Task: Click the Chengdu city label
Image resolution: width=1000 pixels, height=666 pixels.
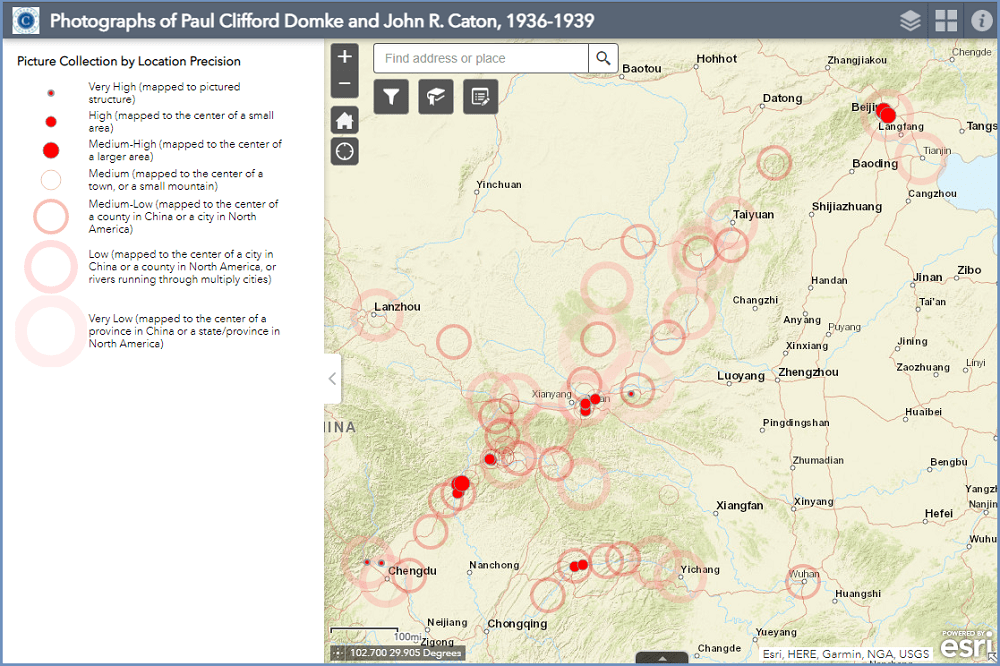Action: pos(412,570)
